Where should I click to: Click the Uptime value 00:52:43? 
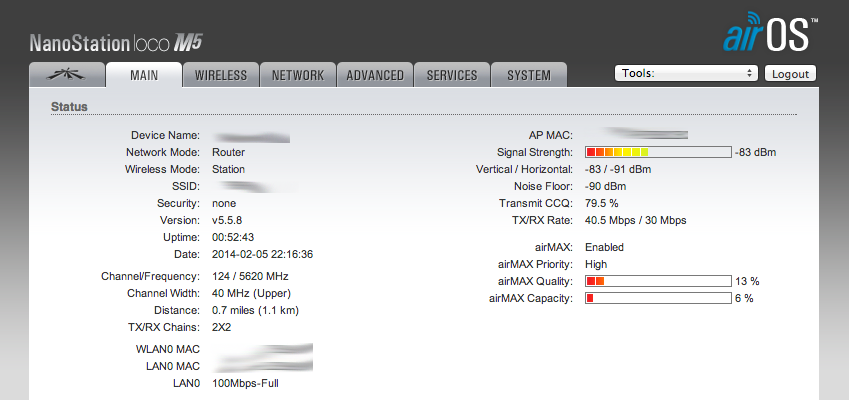[233, 237]
